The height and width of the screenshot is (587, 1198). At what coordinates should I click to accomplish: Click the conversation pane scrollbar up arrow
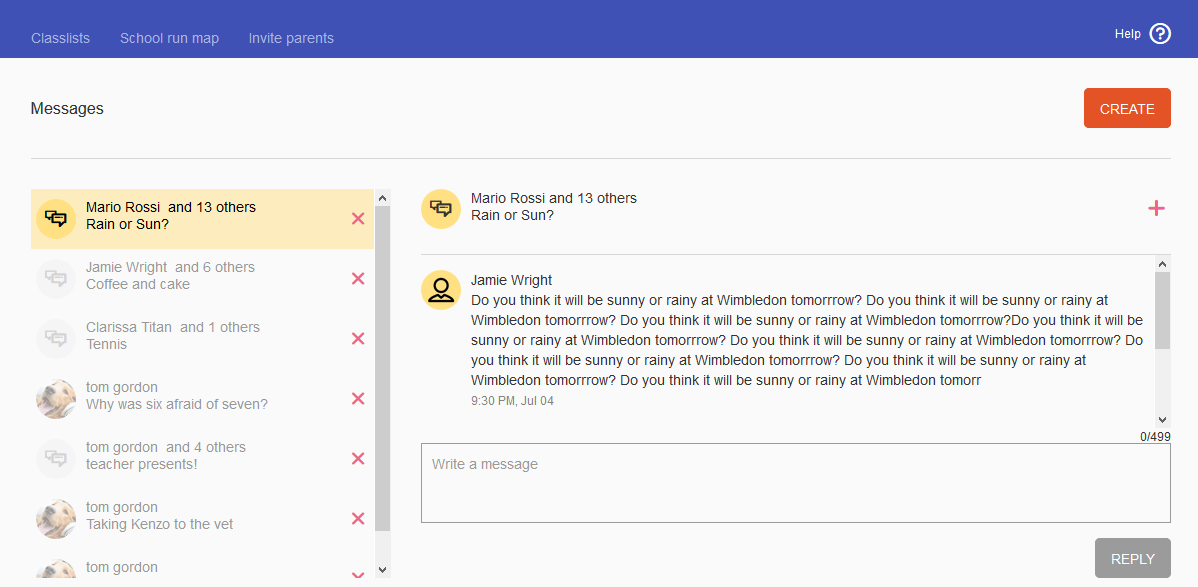click(1162, 264)
